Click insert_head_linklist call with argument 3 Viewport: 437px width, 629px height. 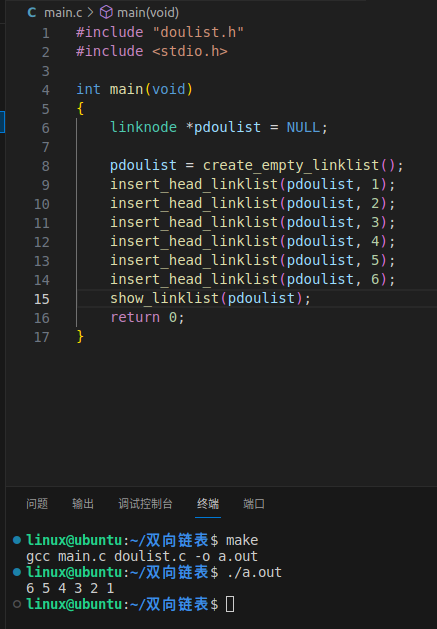point(253,222)
